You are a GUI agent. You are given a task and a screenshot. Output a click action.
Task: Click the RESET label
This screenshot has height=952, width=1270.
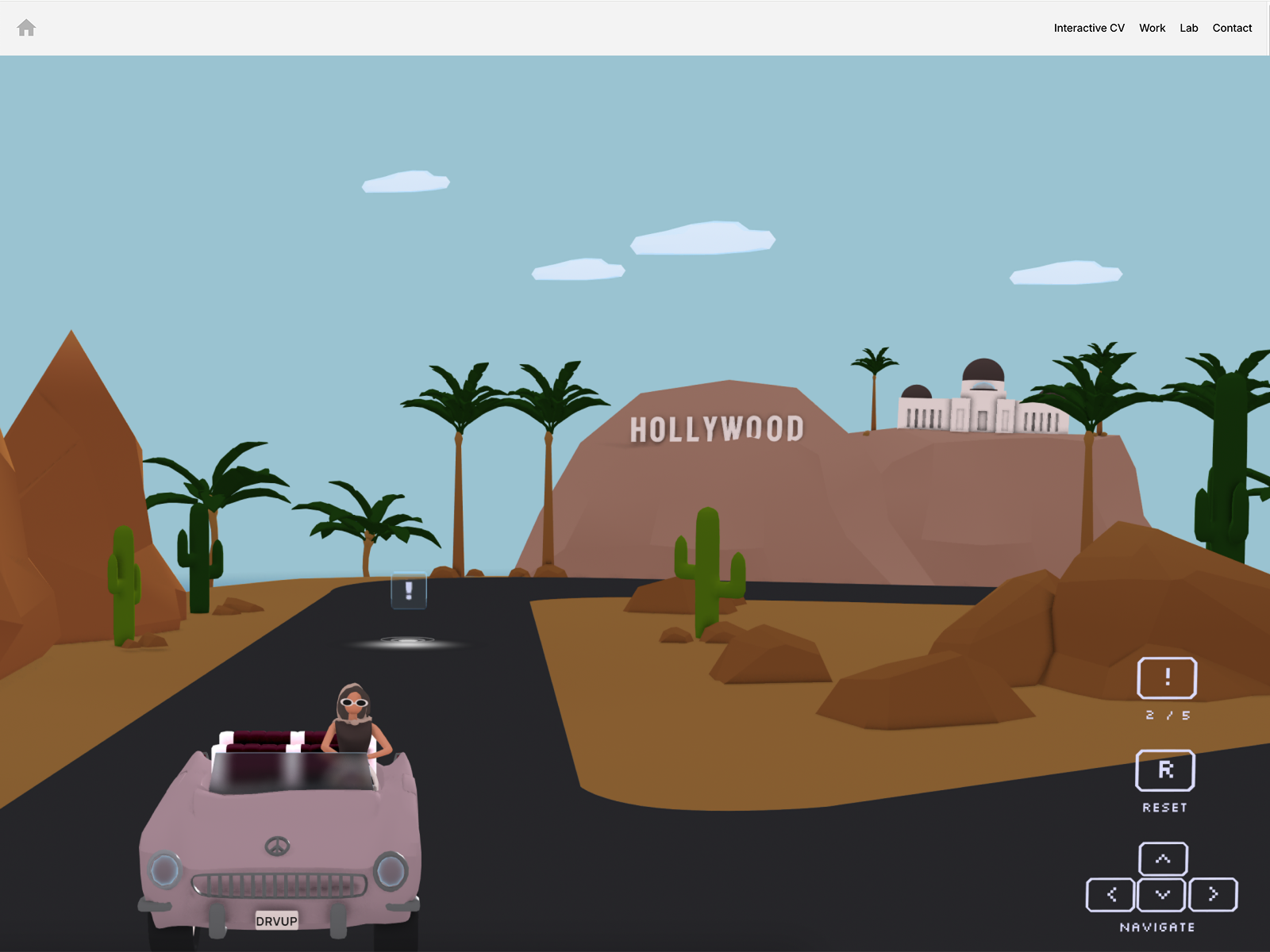[x=1165, y=808]
